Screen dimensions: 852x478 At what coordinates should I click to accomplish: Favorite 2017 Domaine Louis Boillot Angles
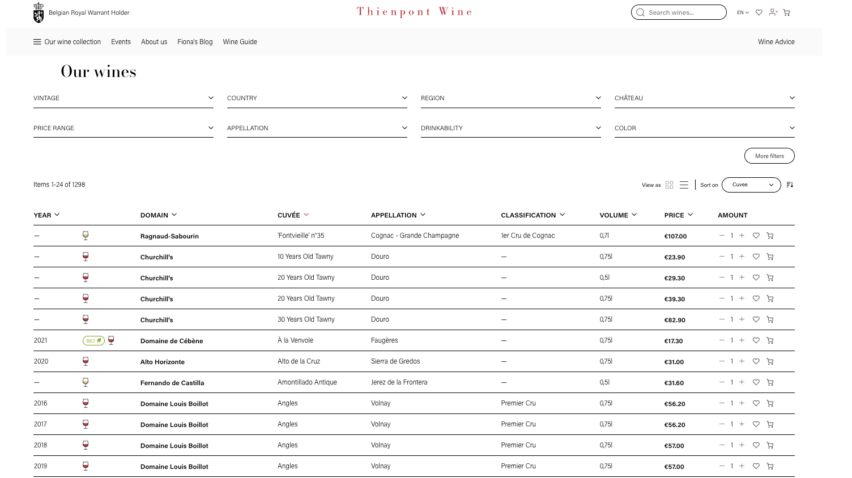click(x=756, y=424)
